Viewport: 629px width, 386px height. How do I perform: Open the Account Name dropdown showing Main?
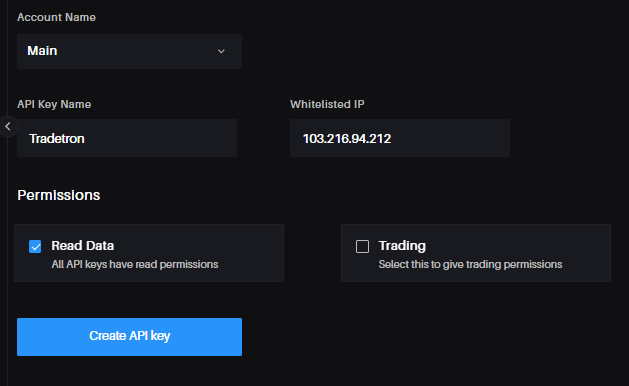pyautogui.click(x=129, y=51)
